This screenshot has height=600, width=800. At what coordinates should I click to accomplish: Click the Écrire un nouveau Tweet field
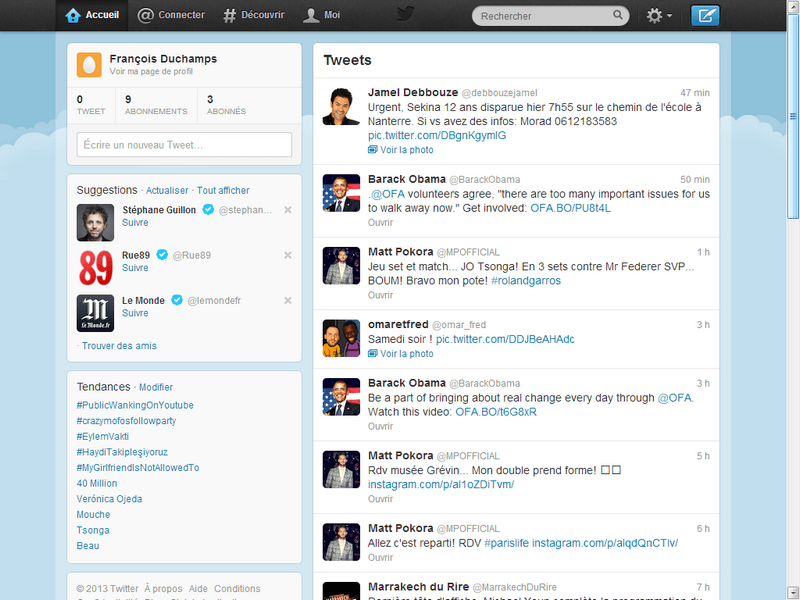(184, 145)
